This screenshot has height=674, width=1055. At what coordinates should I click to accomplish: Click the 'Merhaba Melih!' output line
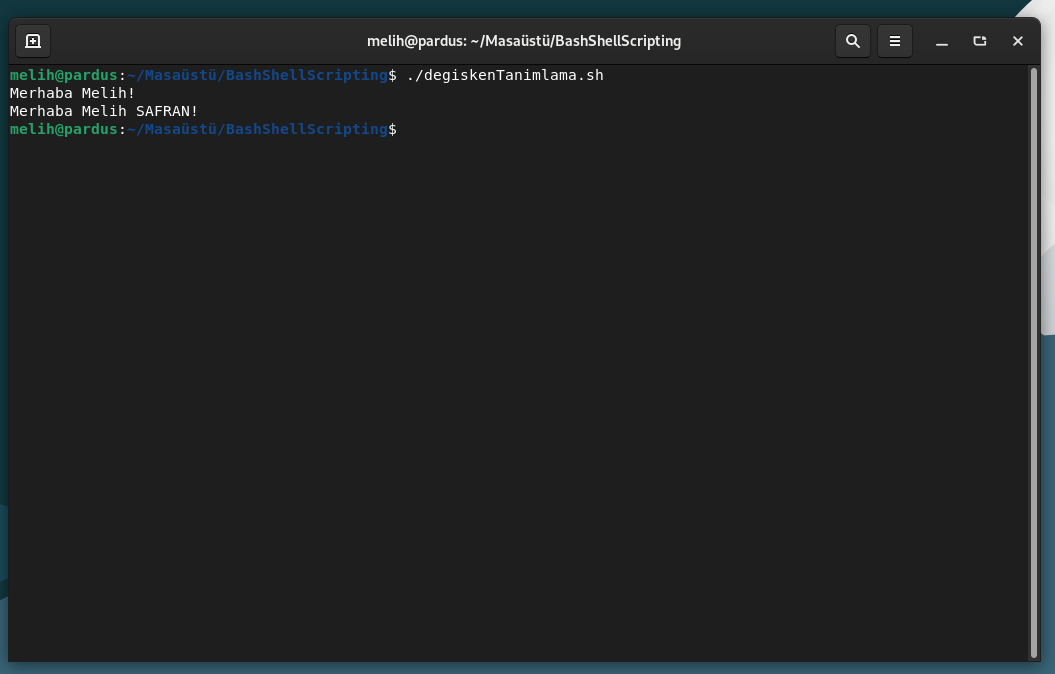(72, 93)
